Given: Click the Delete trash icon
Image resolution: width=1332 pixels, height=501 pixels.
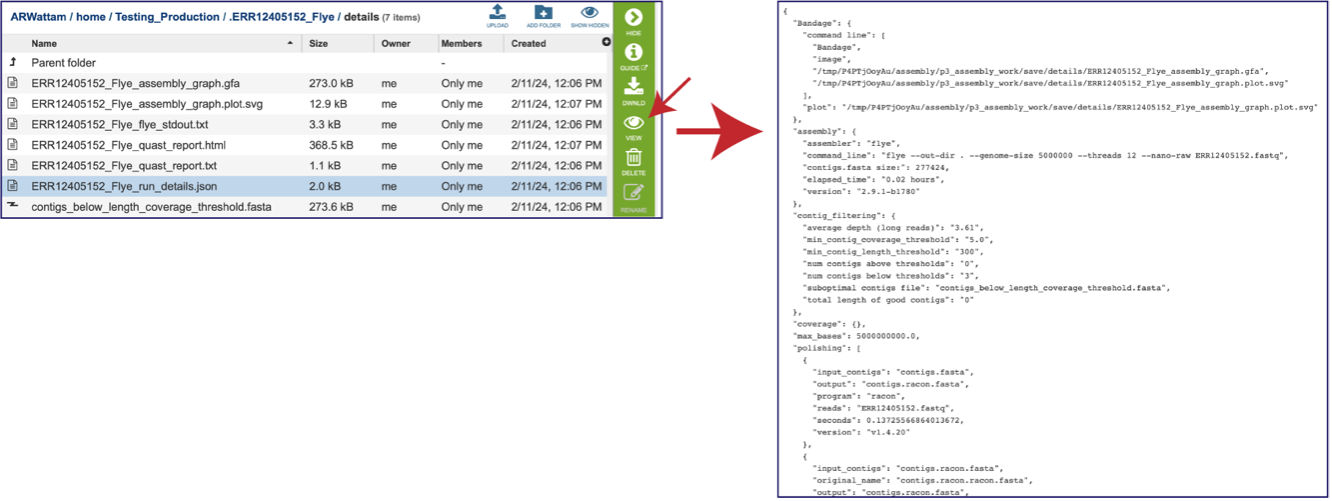Looking at the screenshot, I should [633, 161].
